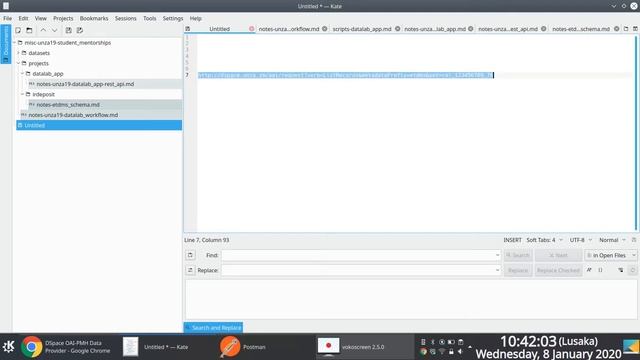Toggle the Search and Replace panel button
Image resolution: width=640 pixels, height=360 pixels.
(x=213, y=328)
